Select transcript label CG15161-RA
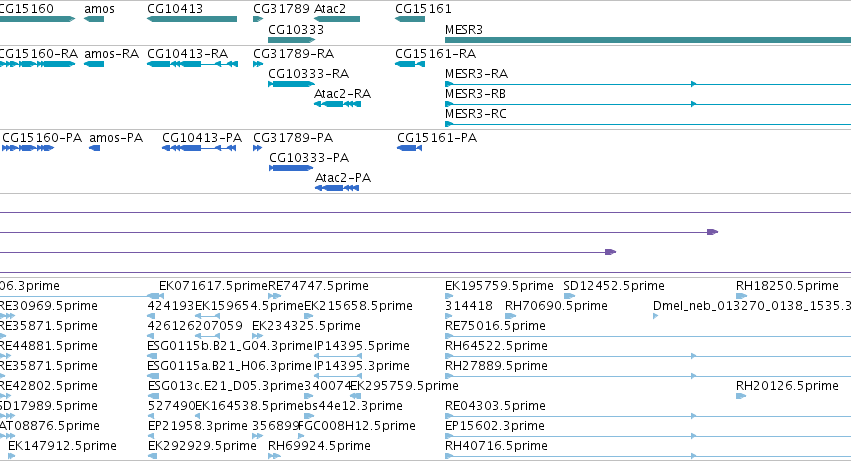This screenshot has width=851, height=461. (x=435, y=54)
